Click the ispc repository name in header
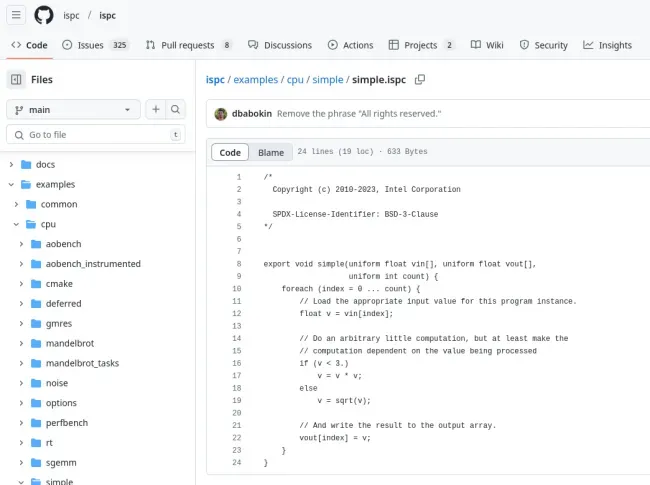Image resolution: width=650 pixels, height=485 pixels. (x=107, y=16)
